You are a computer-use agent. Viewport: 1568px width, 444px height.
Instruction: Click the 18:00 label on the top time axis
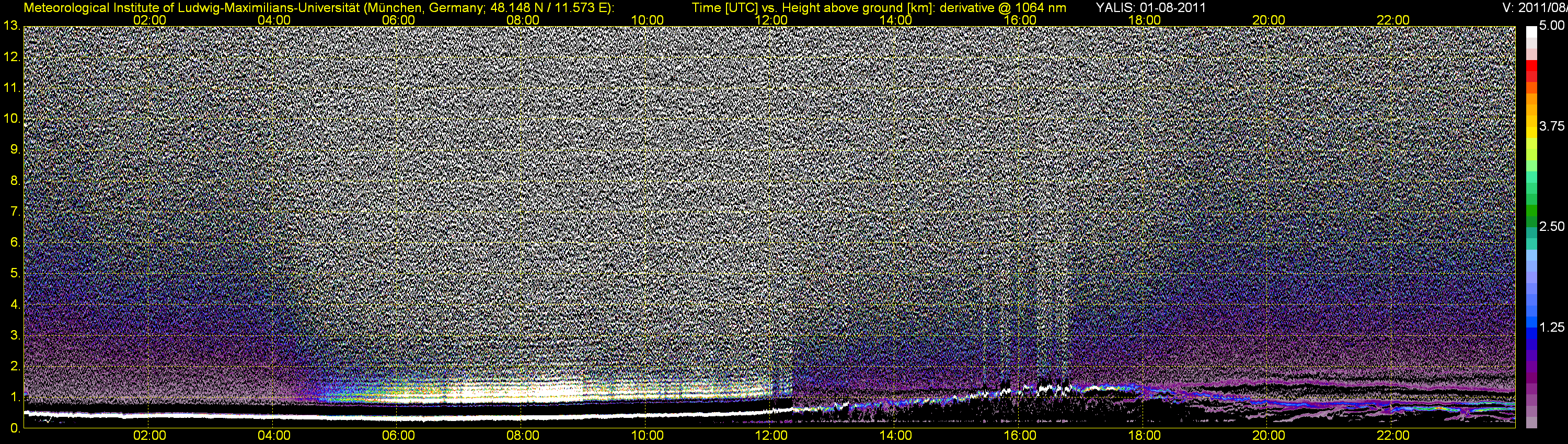[x=1144, y=20]
